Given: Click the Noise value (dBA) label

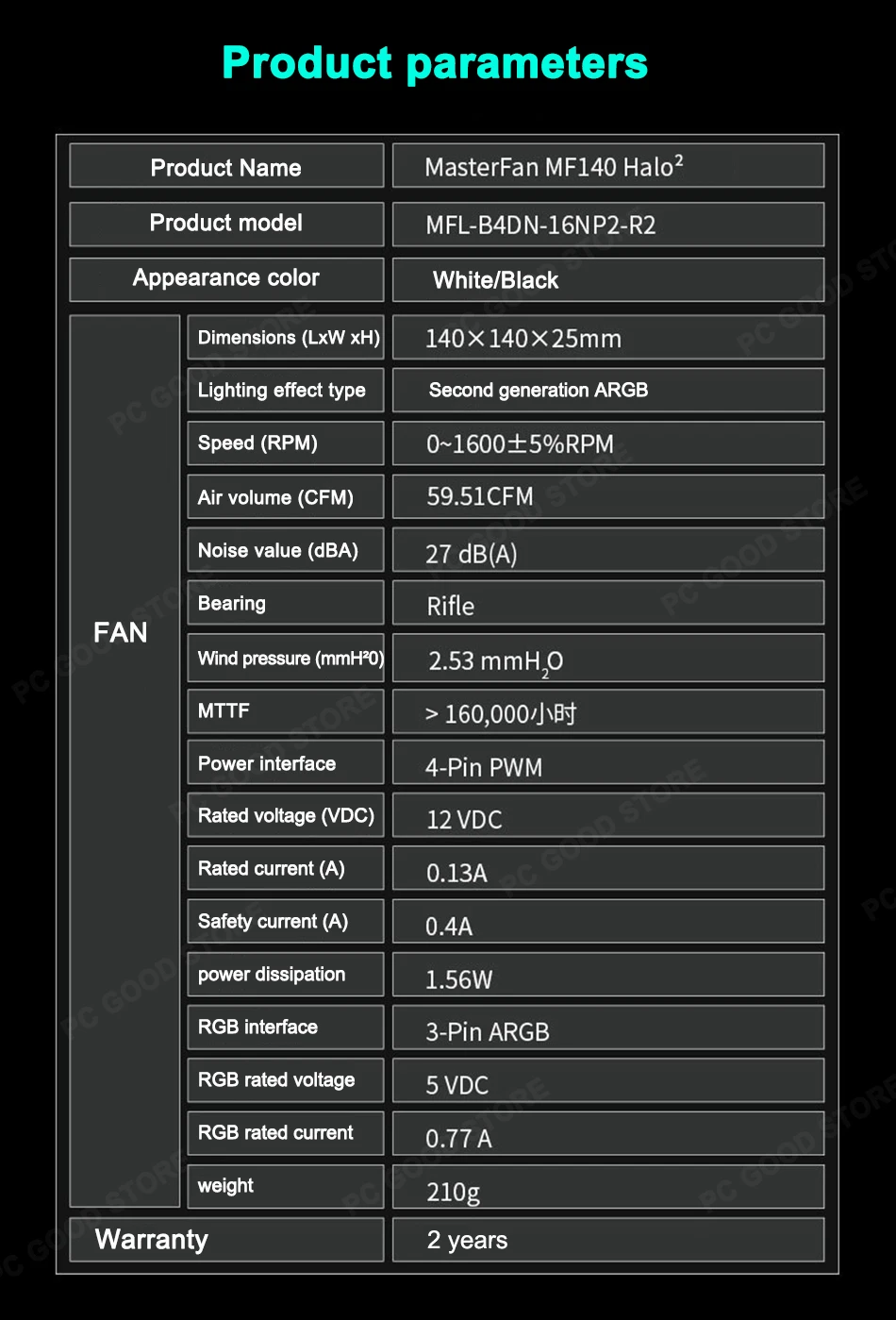Looking at the screenshot, I should coord(278,550).
